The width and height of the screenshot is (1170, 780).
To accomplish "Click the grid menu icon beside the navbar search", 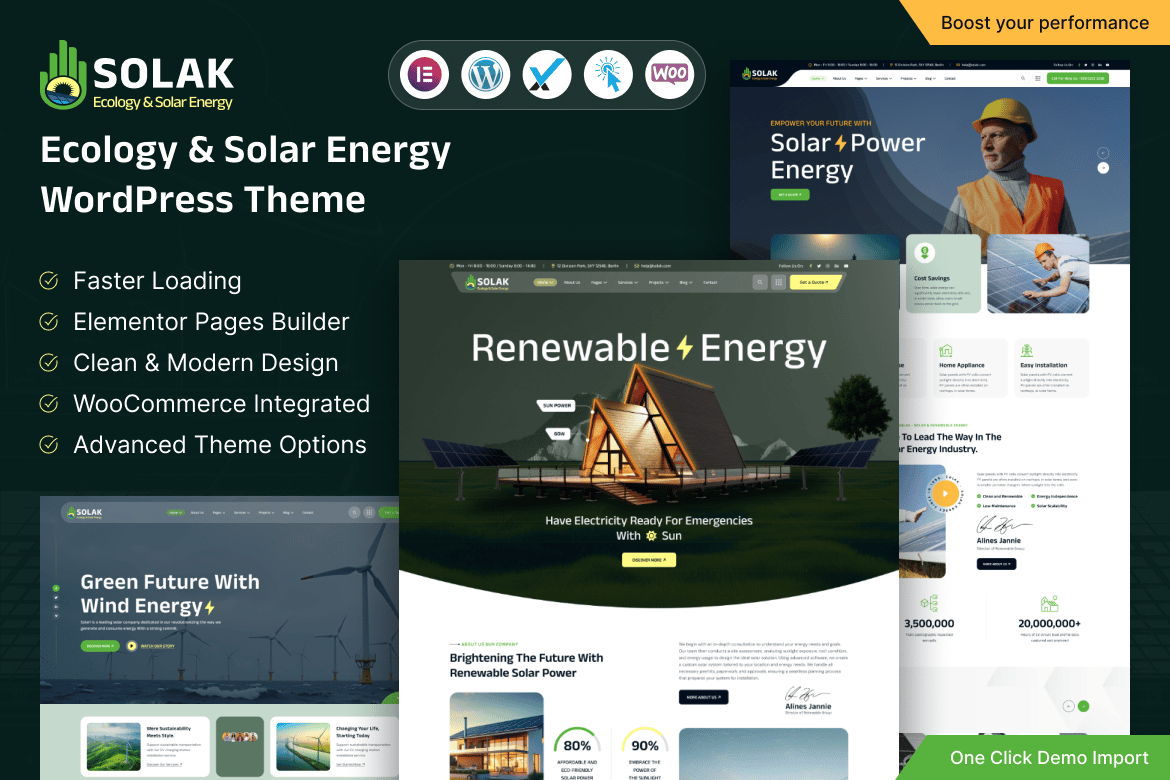I will [779, 282].
